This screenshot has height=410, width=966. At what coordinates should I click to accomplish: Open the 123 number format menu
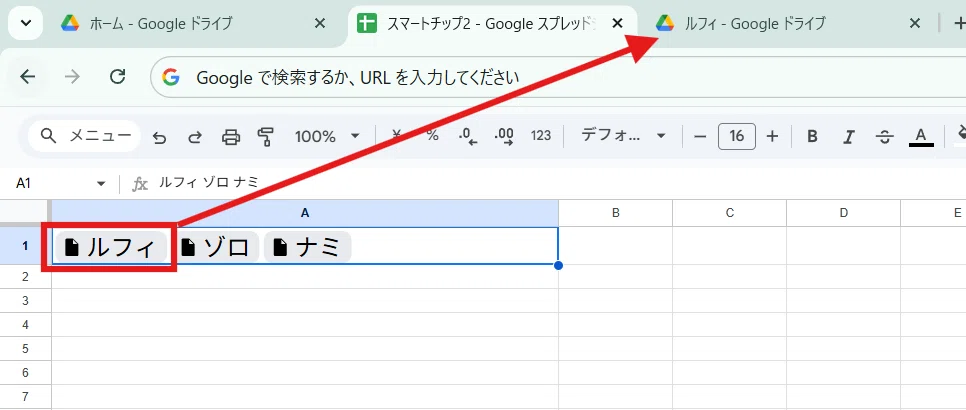pos(540,136)
